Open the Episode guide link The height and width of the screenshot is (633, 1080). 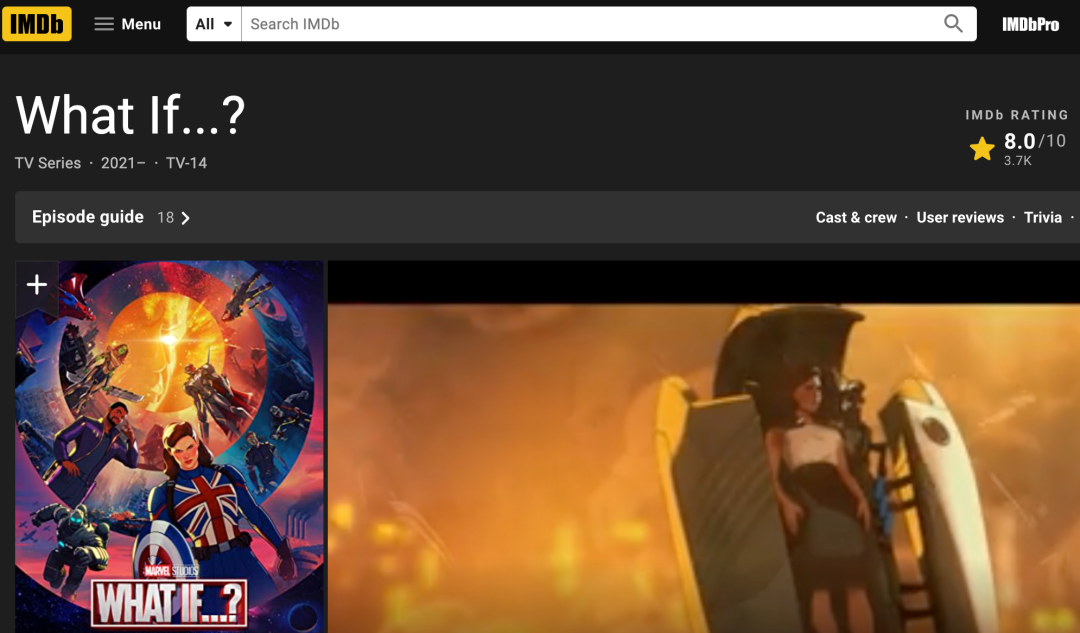(x=87, y=217)
